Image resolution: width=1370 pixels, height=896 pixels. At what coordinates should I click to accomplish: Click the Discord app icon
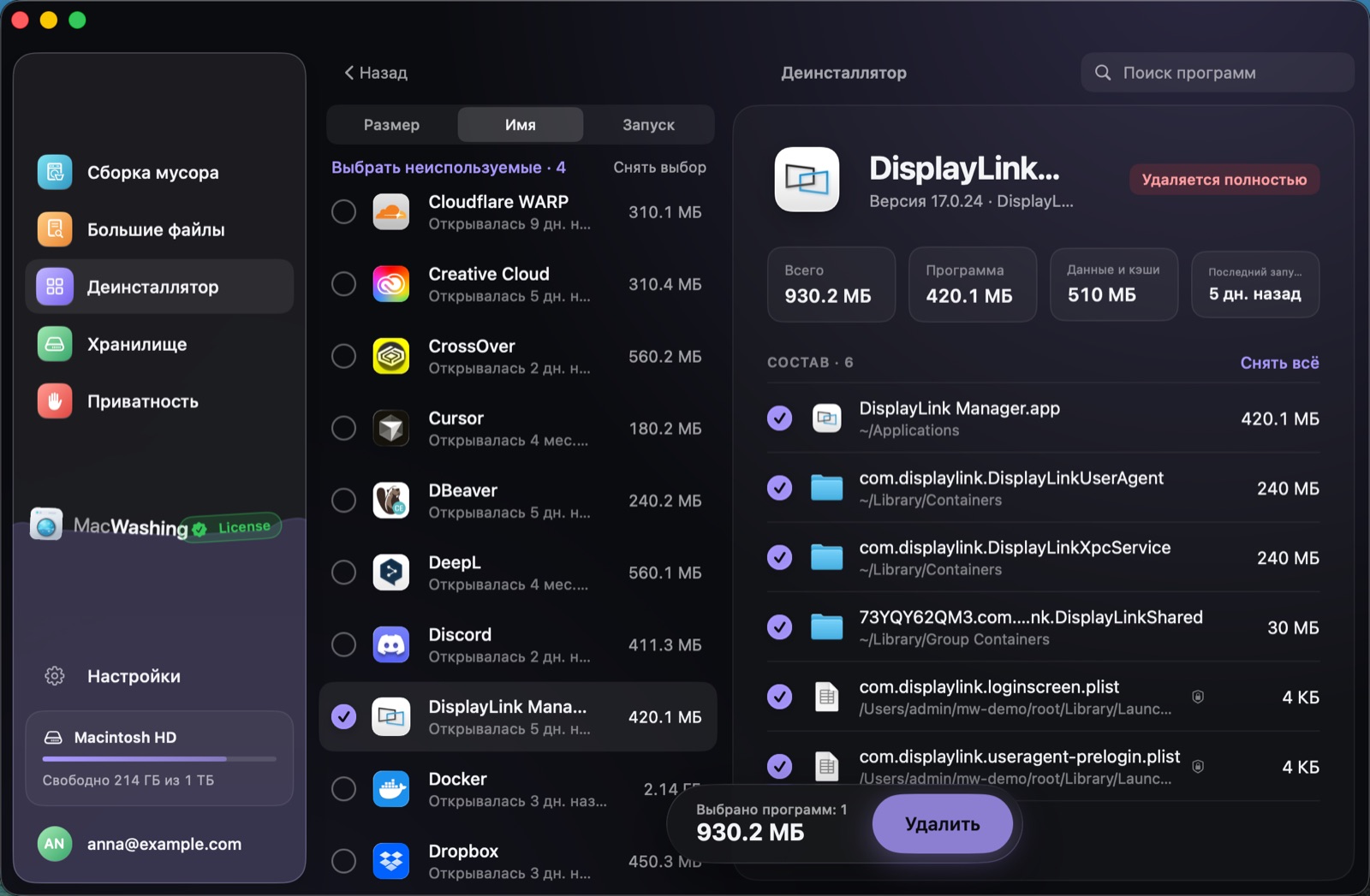coord(391,644)
